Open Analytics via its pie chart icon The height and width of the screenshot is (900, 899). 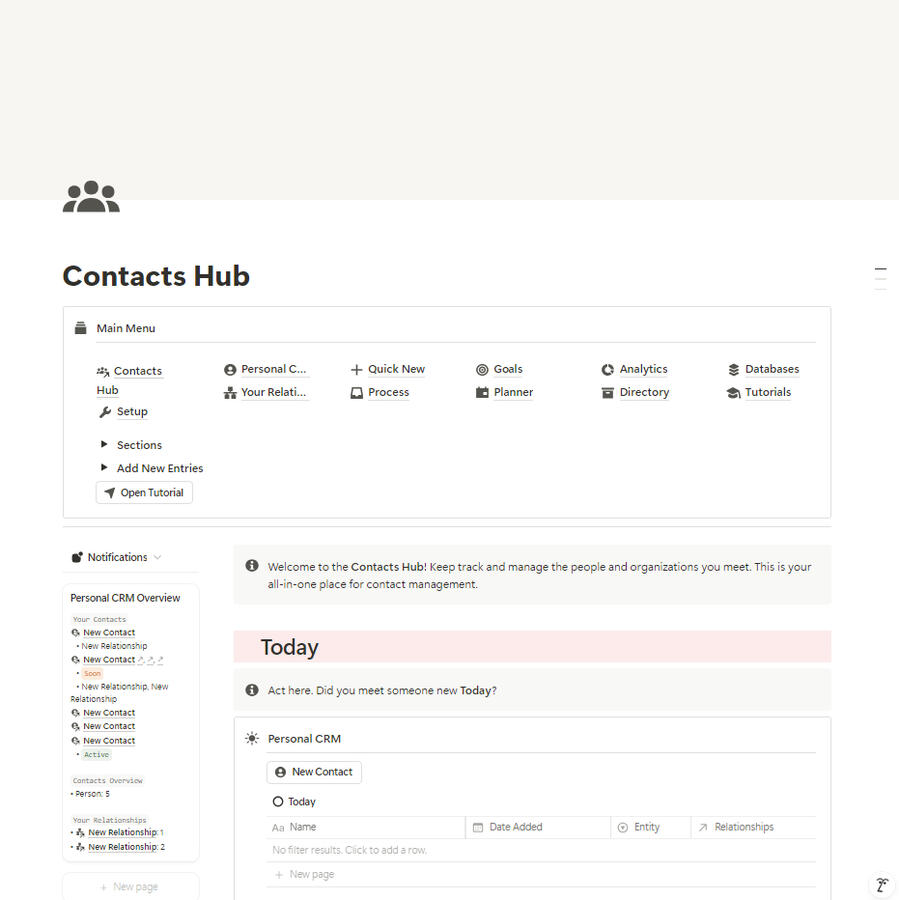[x=607, y=370]
